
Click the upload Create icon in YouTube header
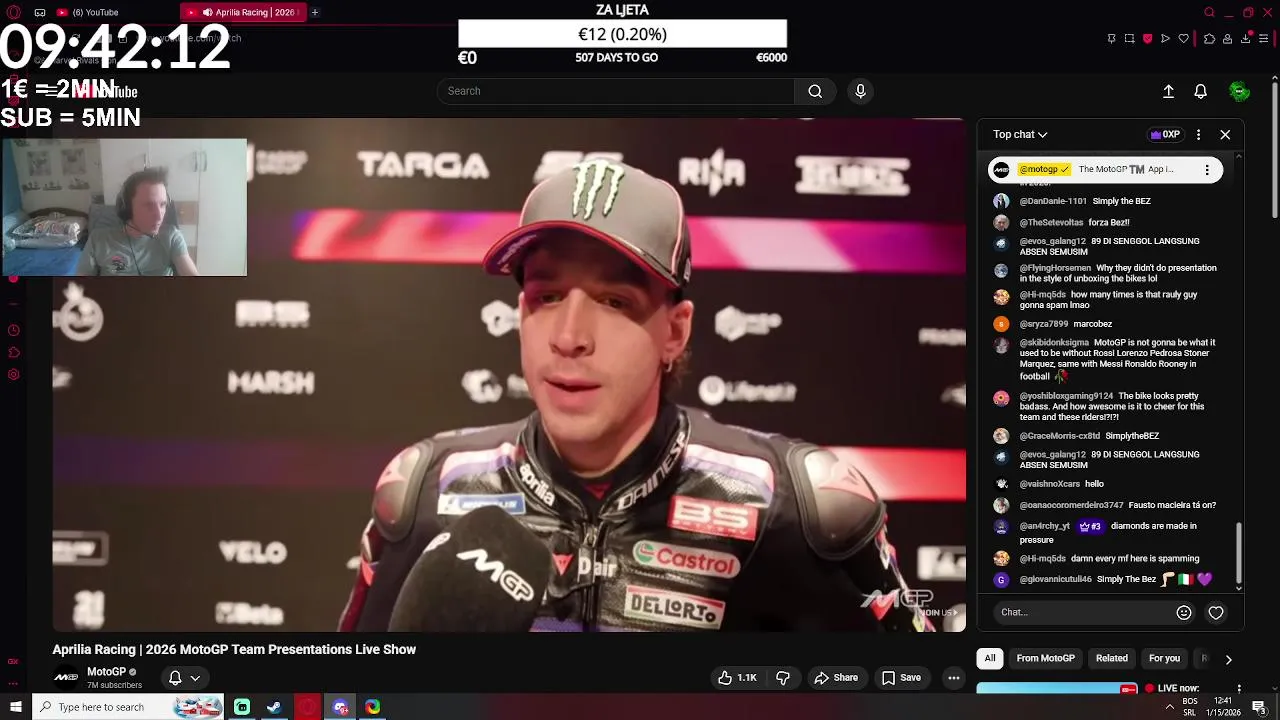point(1168,91)
